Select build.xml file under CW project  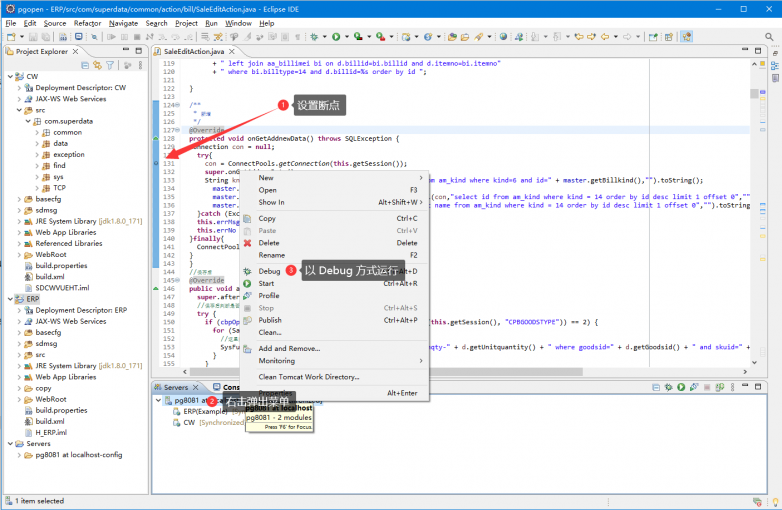pos(48,276)
